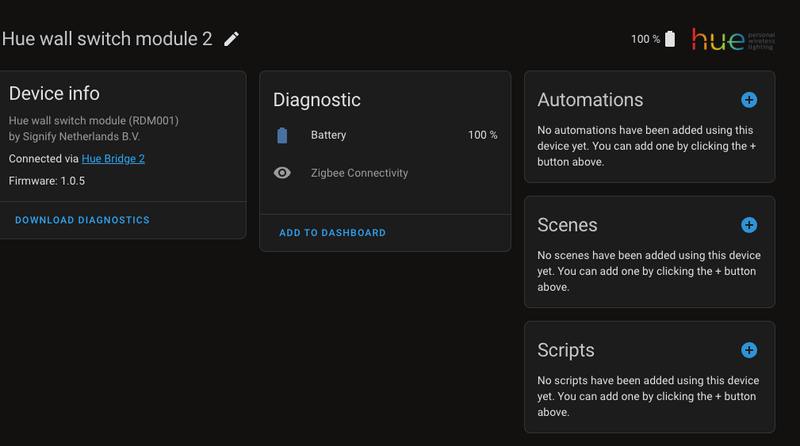Click the eye icon for Zigbee Connectivity

283,173
